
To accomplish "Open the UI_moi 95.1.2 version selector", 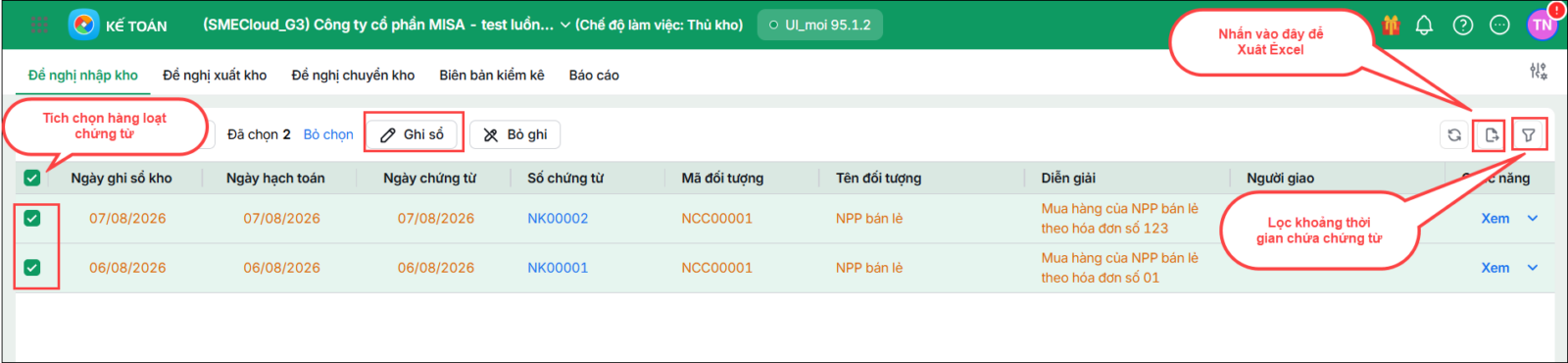I will 820,26.
